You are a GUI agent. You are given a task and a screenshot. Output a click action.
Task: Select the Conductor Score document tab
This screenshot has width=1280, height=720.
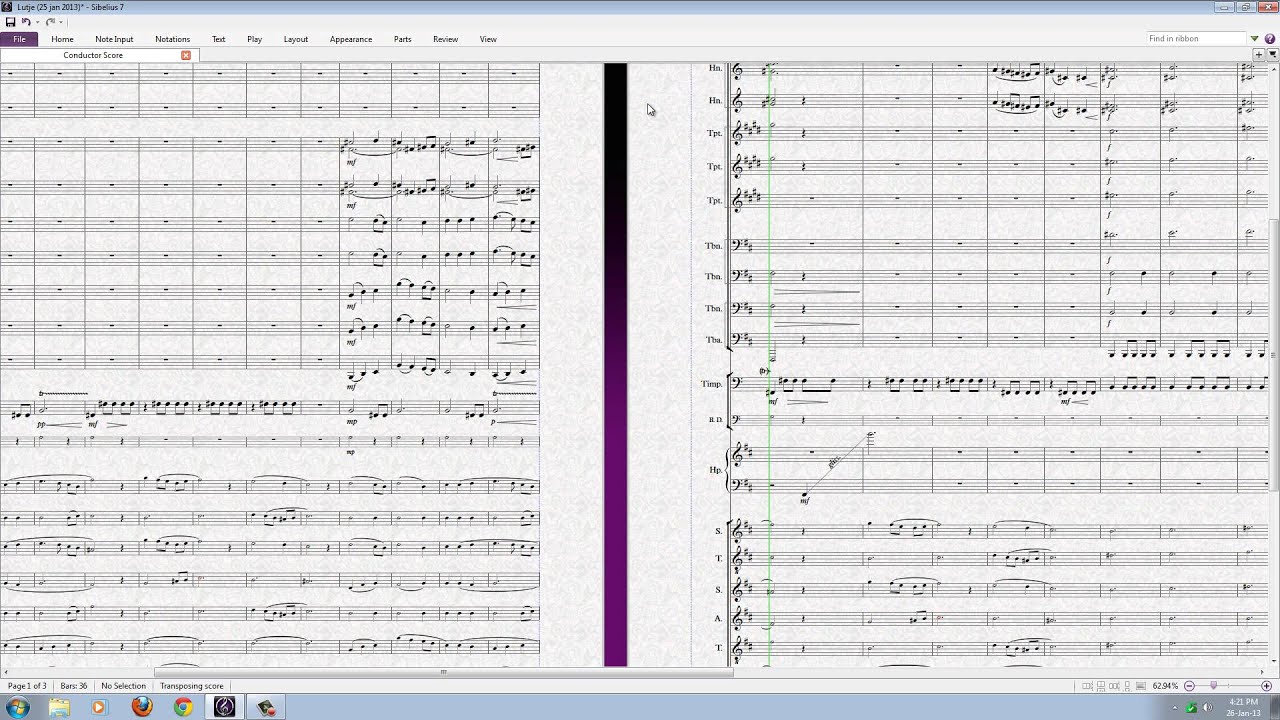coord(93,55)
